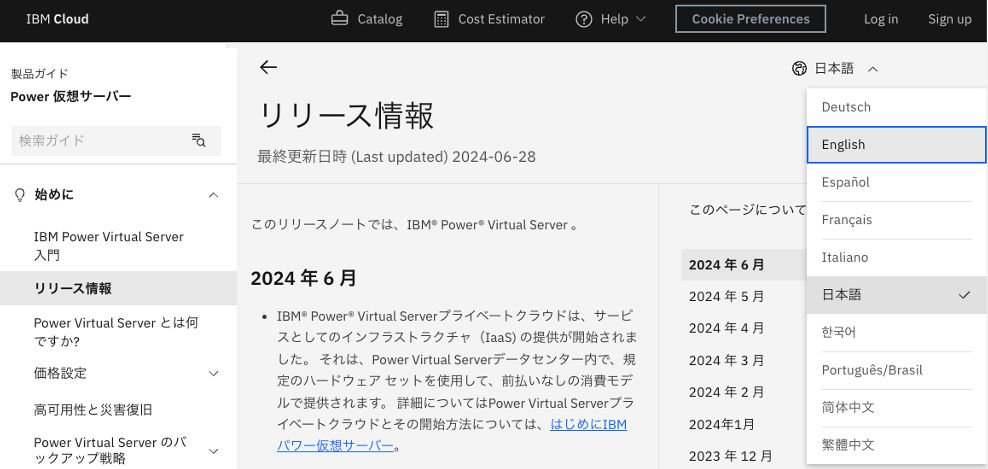Expand the 価格設定 chevron
The height and width of the screenshot is (469, 988).
[214, 373]
